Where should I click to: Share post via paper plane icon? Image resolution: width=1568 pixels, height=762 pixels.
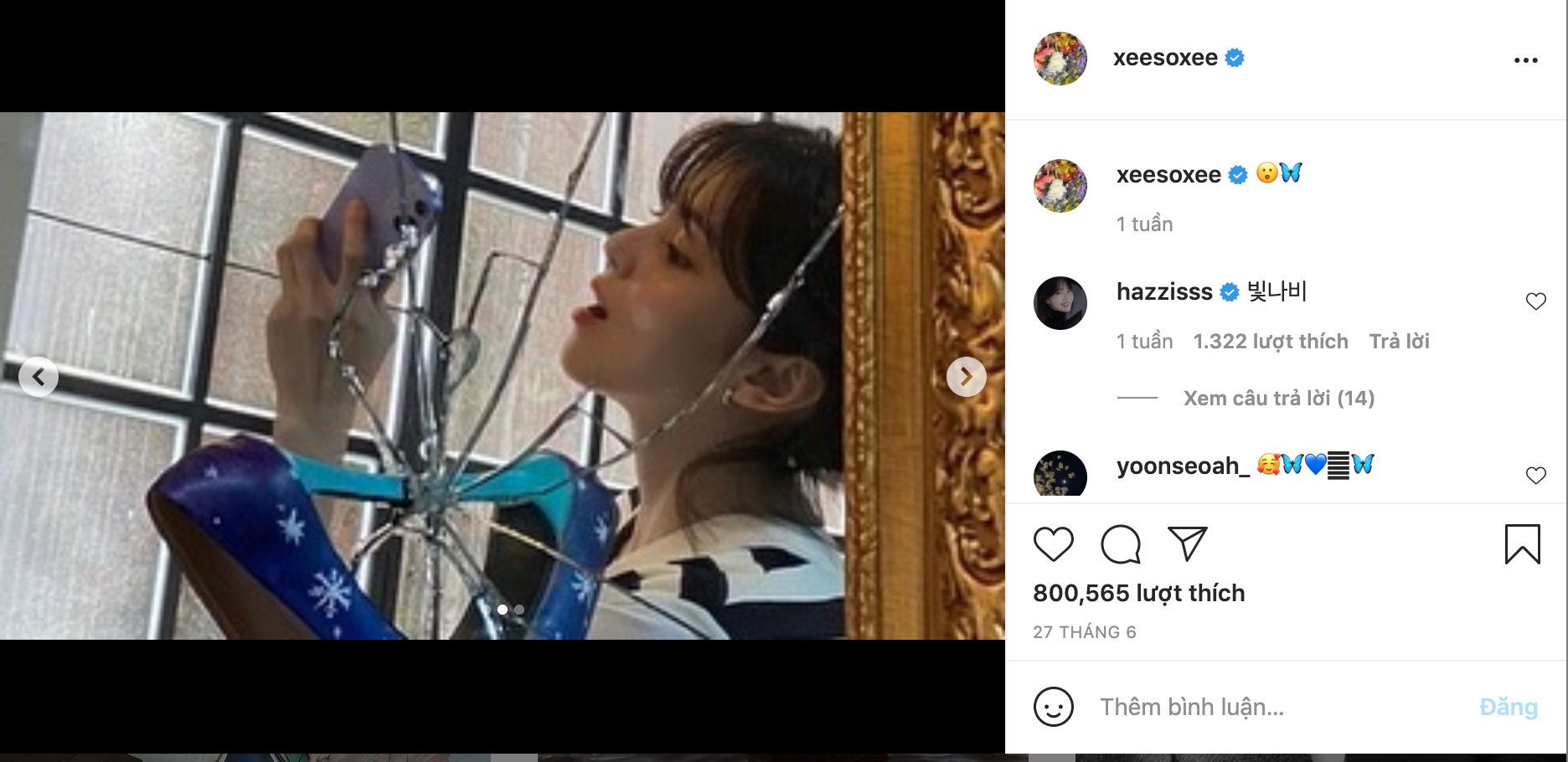tap(1188, 544)
